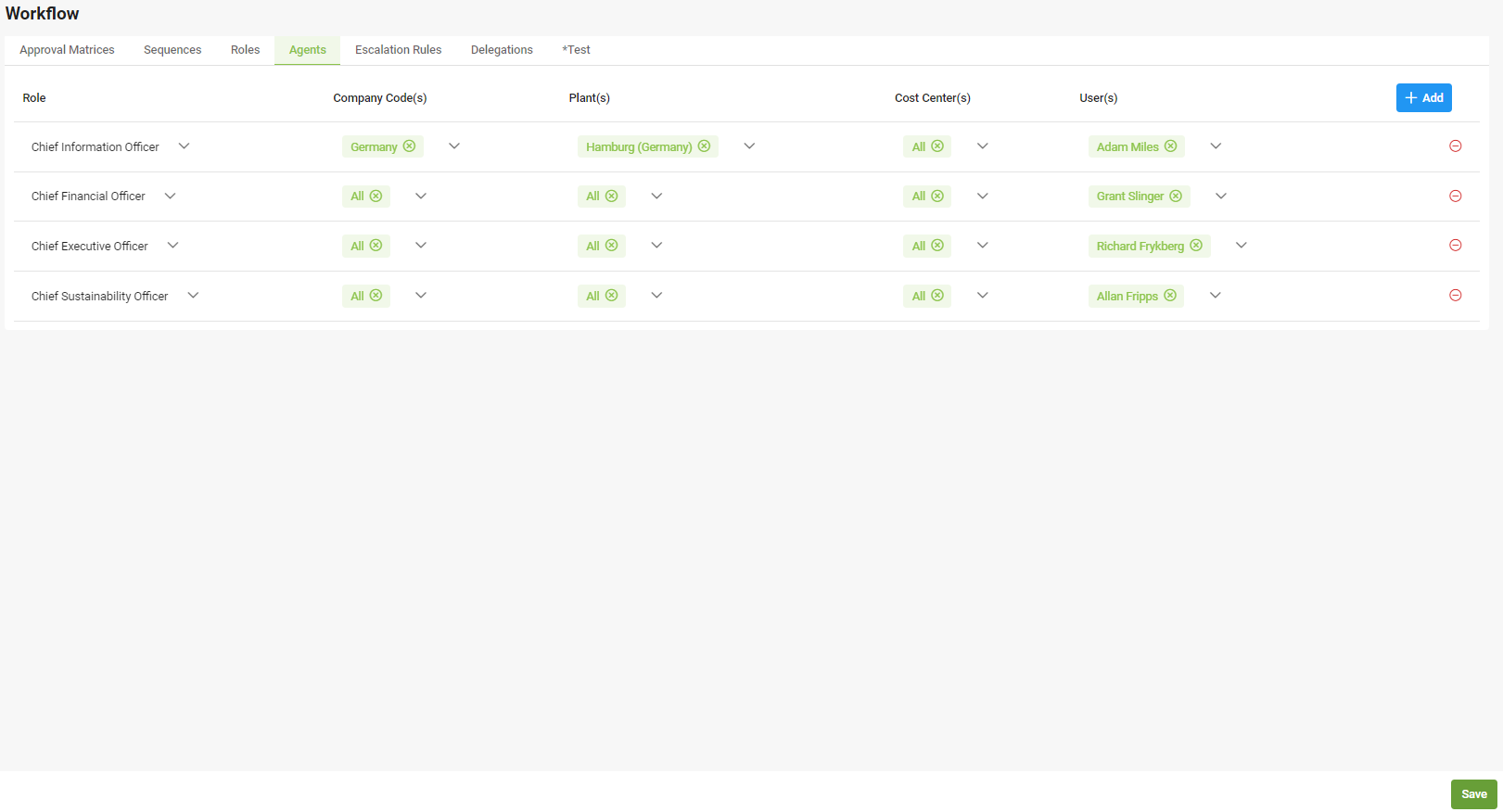
Task: Remove the Hamburg (Germany) plant tag
Action: pyautogui.click(x=704, y=146)
